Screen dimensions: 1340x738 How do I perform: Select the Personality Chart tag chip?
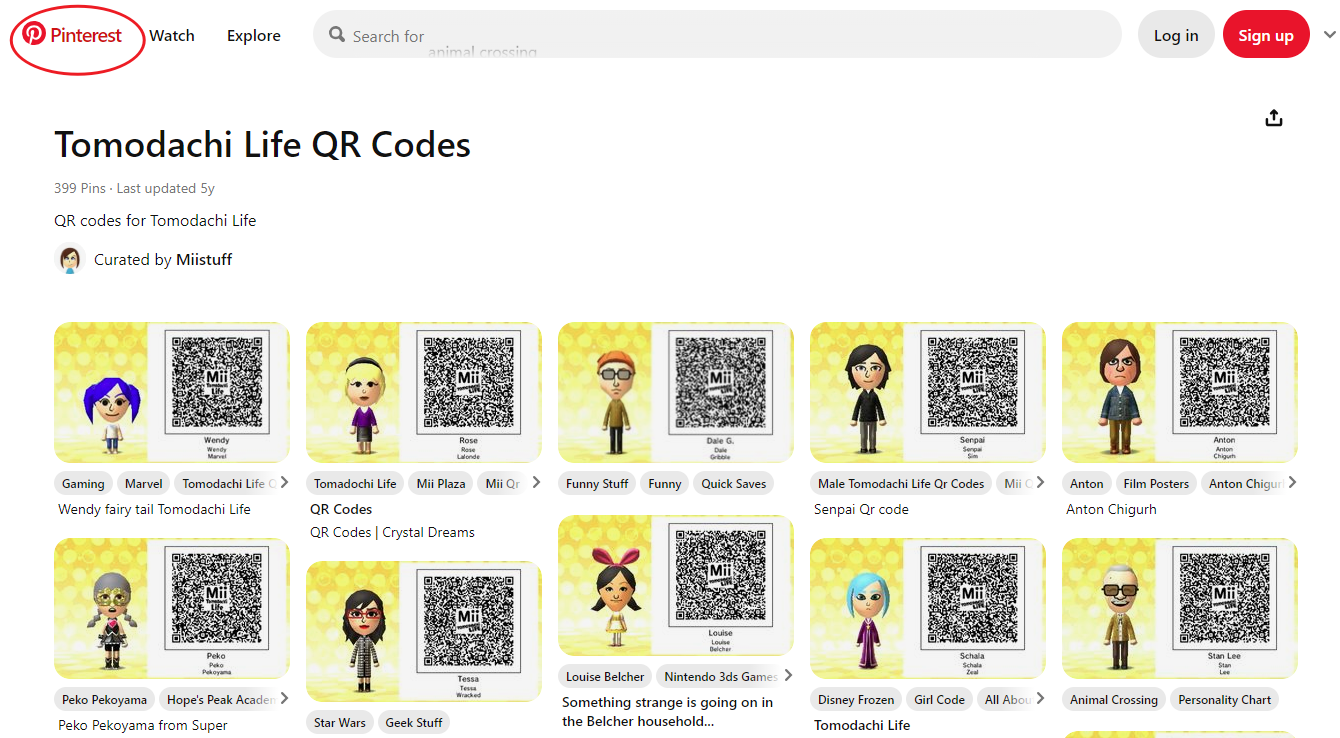point(1225,700)
